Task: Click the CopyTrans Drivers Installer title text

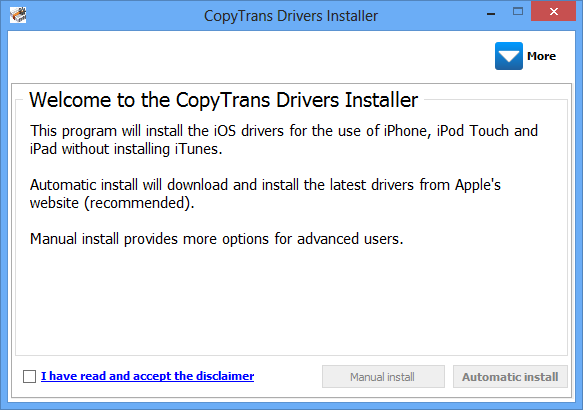Action: 291,16
